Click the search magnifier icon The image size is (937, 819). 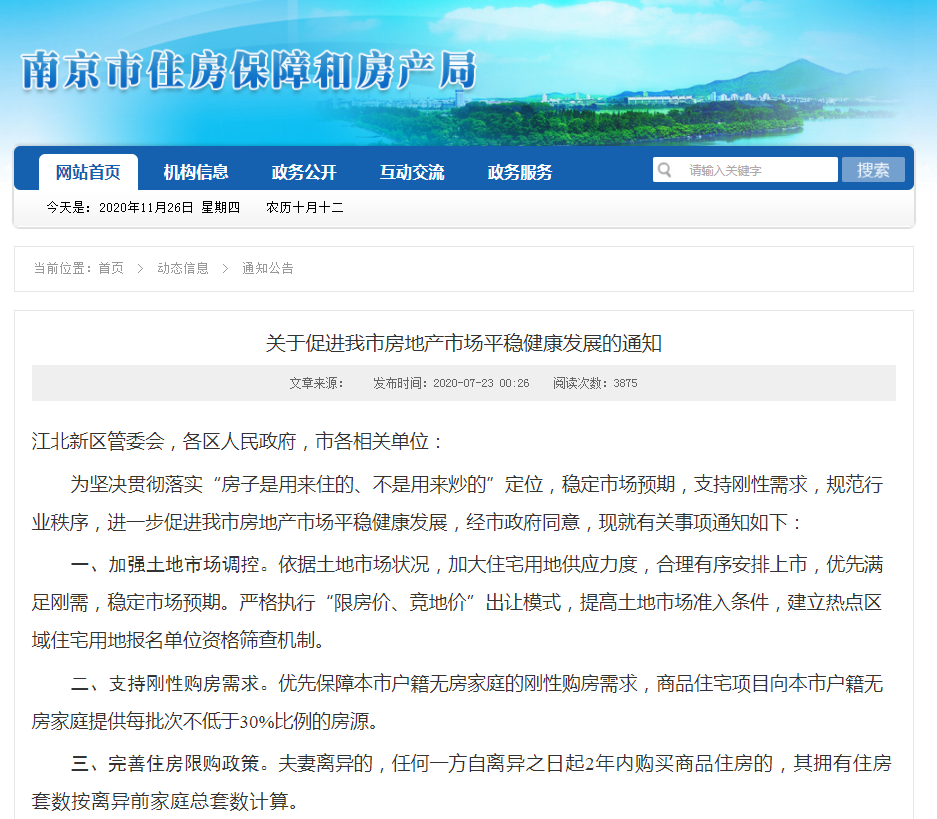(x=664, y=170)
